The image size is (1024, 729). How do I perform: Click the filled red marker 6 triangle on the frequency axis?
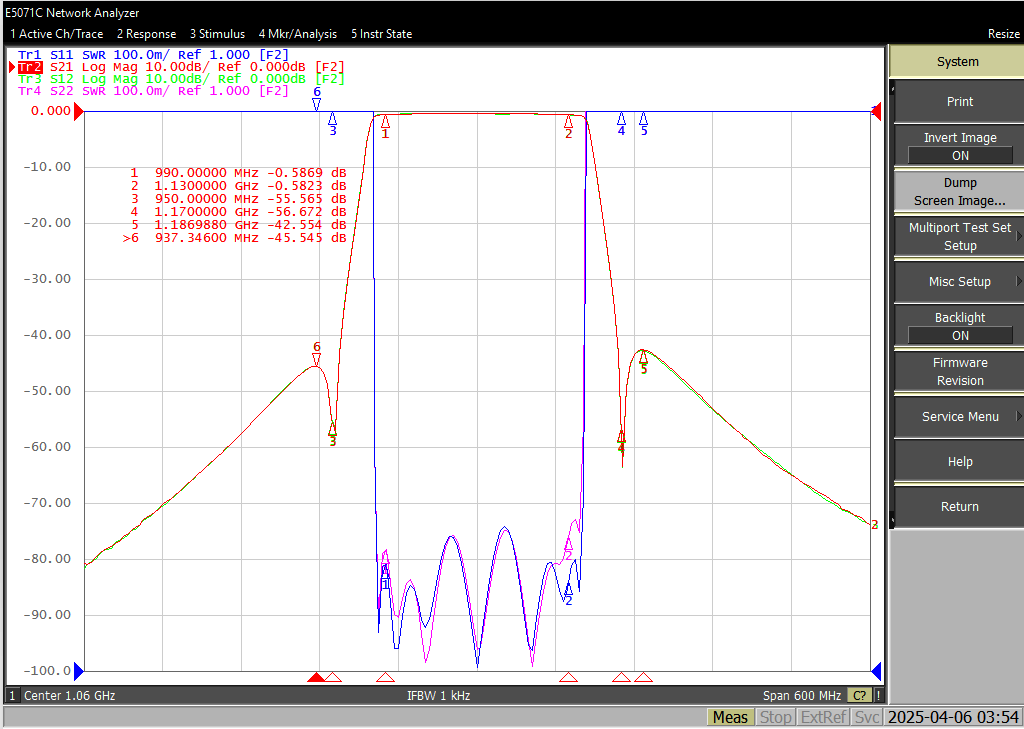click(x=317, y=677)
